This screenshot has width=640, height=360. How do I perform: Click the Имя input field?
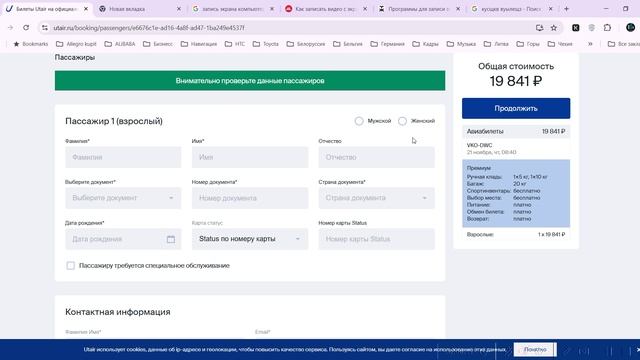(250, 157)
